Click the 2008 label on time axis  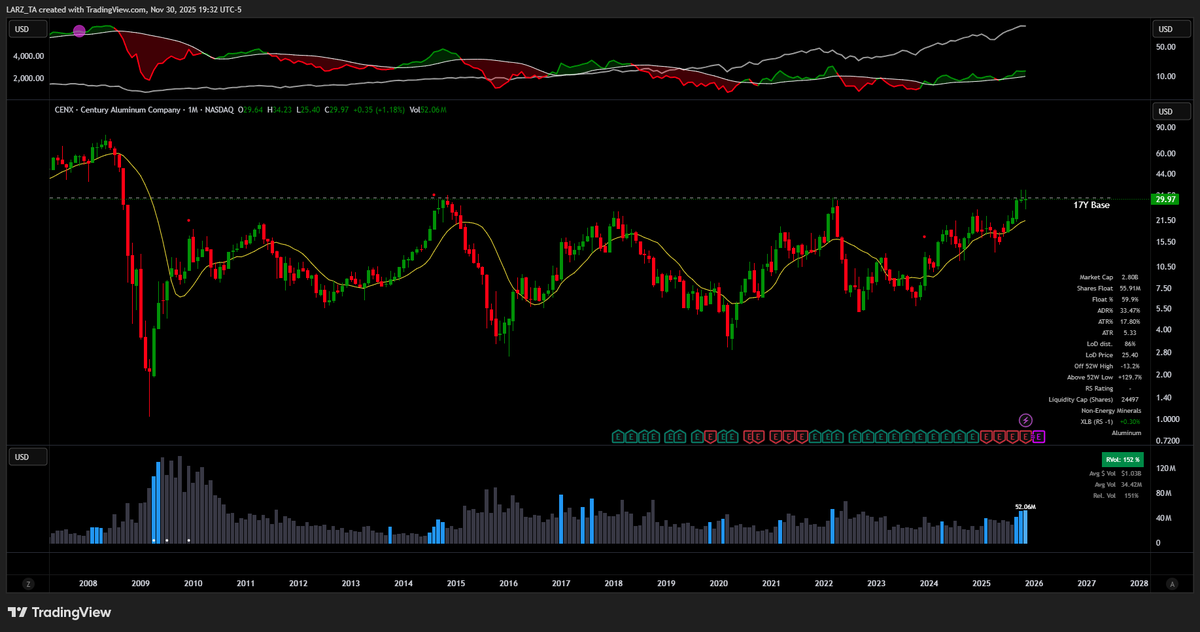[x=88, y=583]
